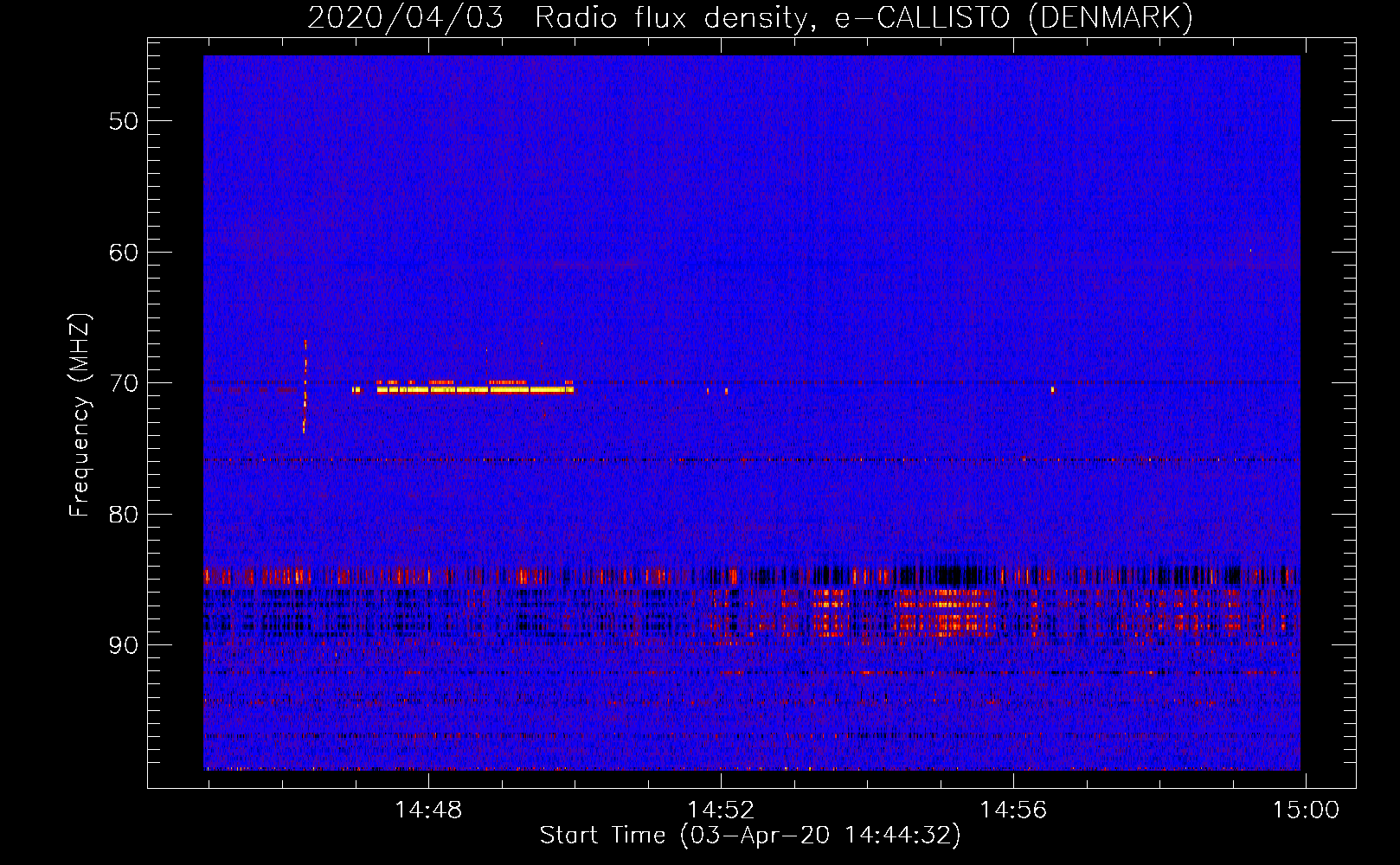The width and height of the screenshot is (1400, 865).
Task: Click the small yellow dot at 70 MHz after 14:56
Action: click(x=1052, y=389)
